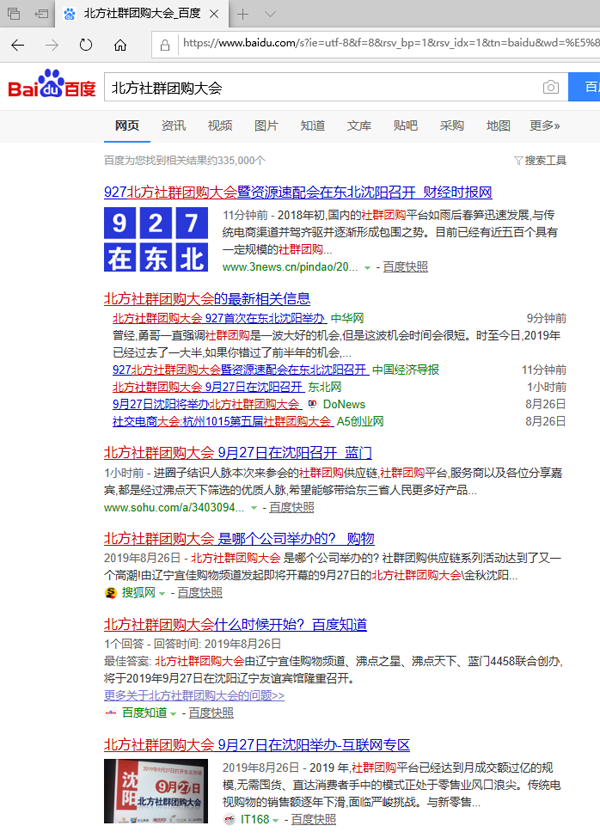Open 百度快照 for the 3news result
Viewport: 600px width, 838px height.
tap(406, 267)
